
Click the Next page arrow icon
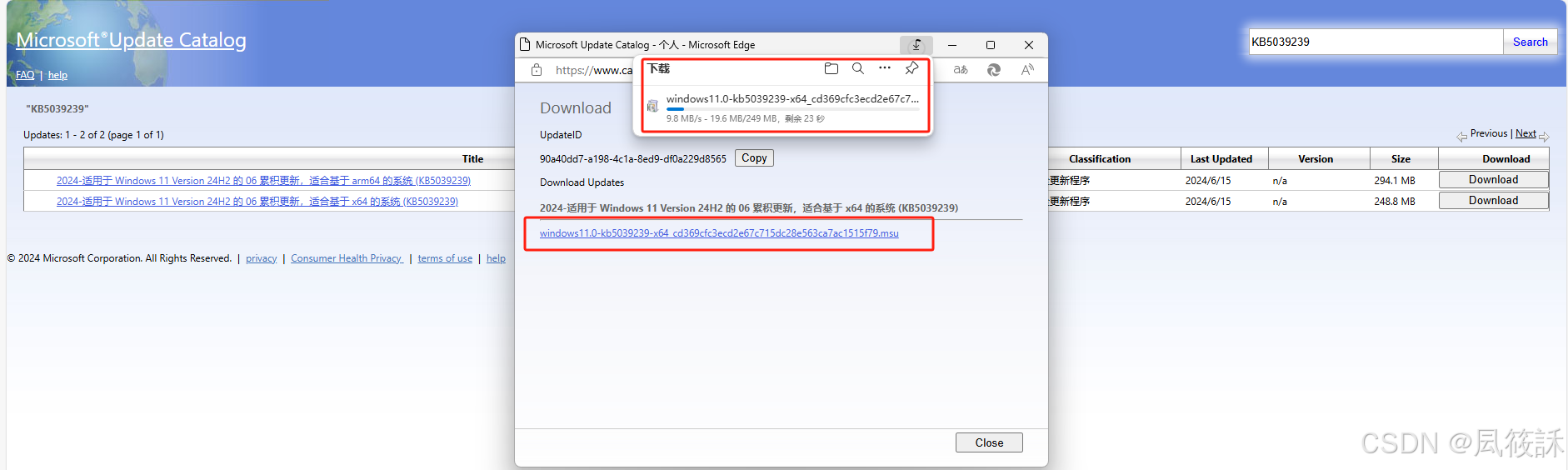pos(1544,137)
